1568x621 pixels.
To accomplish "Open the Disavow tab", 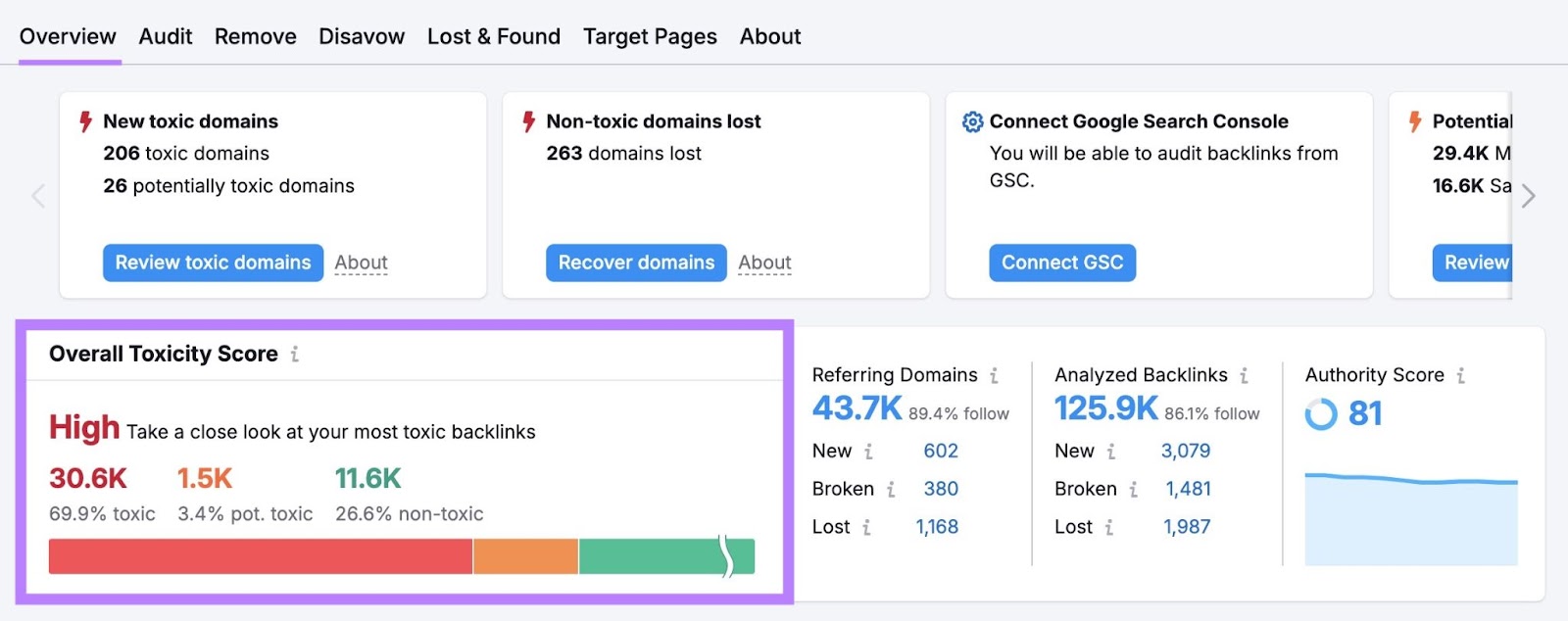I will point(361,37).
